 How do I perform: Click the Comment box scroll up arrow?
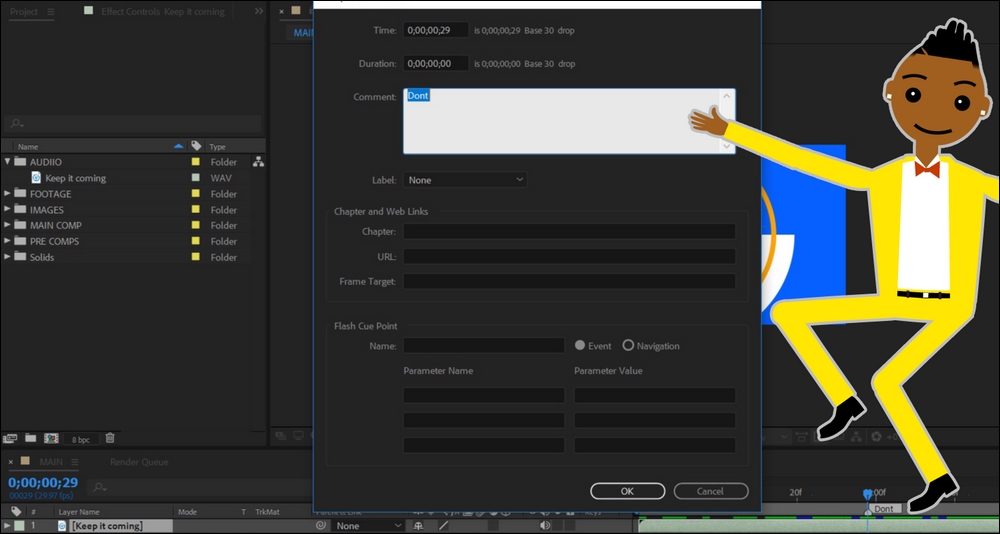(727, 96)
